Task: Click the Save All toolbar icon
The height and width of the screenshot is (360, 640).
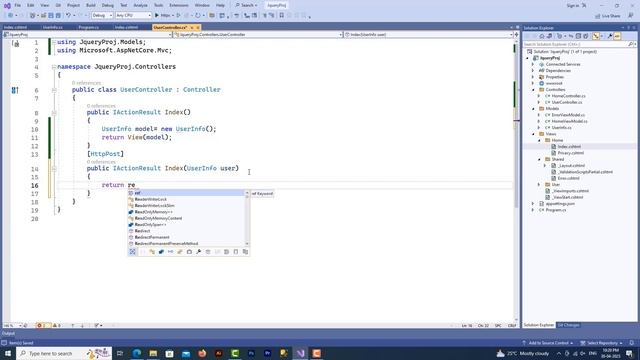Action: tap(58, 16)
